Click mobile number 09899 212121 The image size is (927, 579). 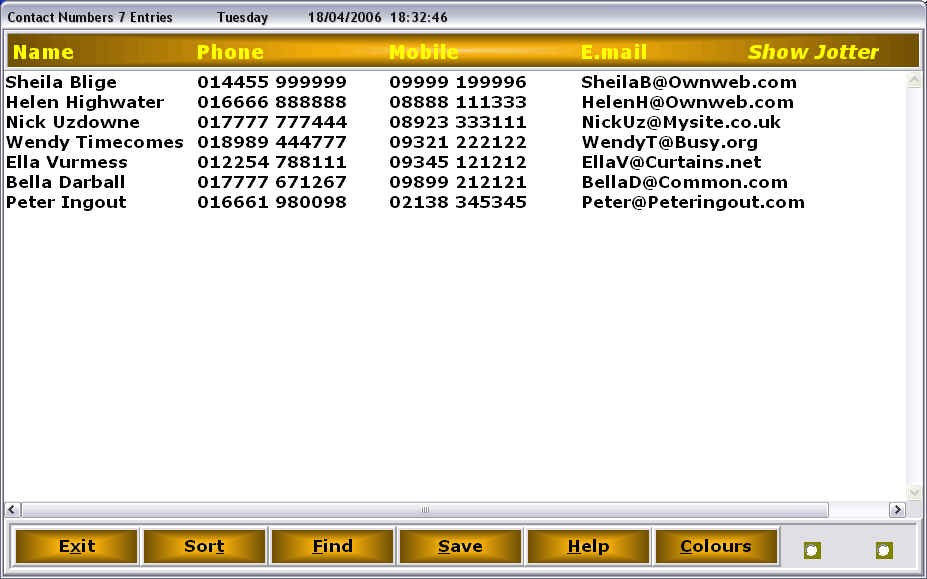[458, 182]
